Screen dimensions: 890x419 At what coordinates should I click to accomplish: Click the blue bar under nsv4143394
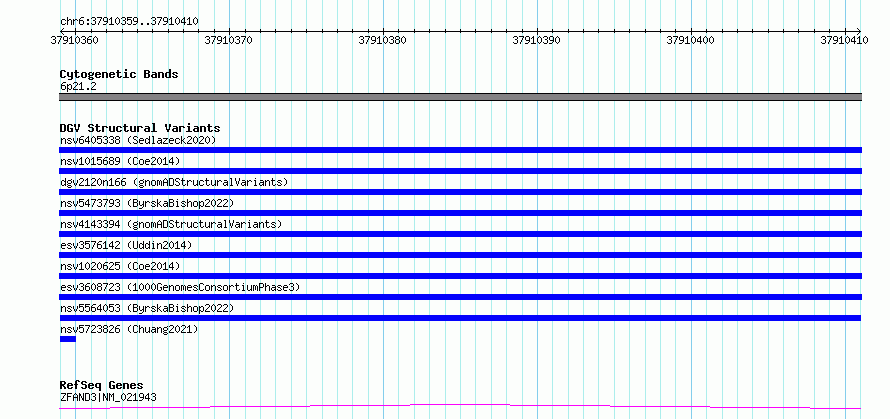coord(460,234)
